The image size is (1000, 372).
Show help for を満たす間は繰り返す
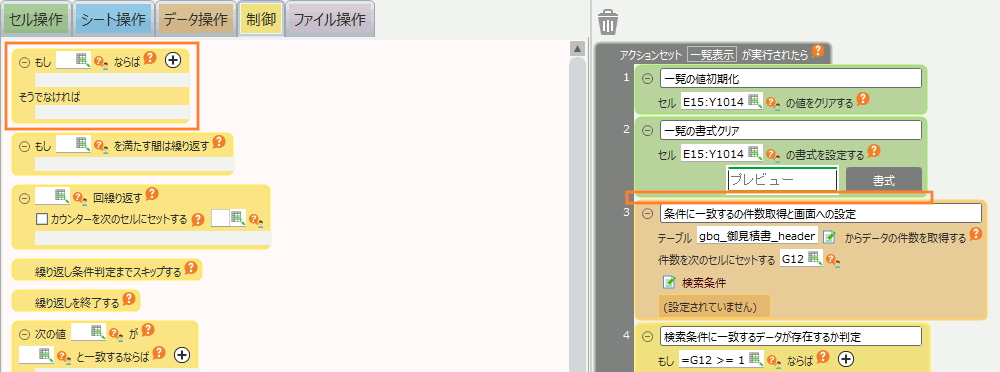[219, 142]
